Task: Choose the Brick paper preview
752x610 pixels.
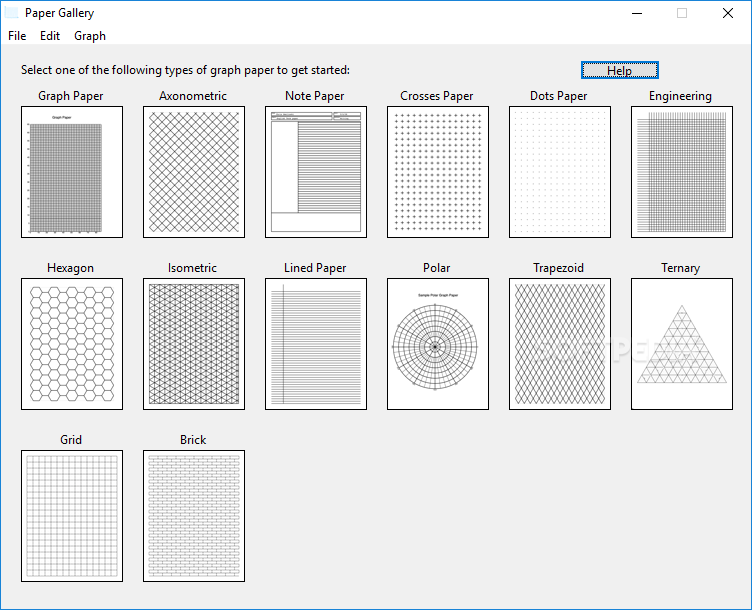Action: coord(194,516)
